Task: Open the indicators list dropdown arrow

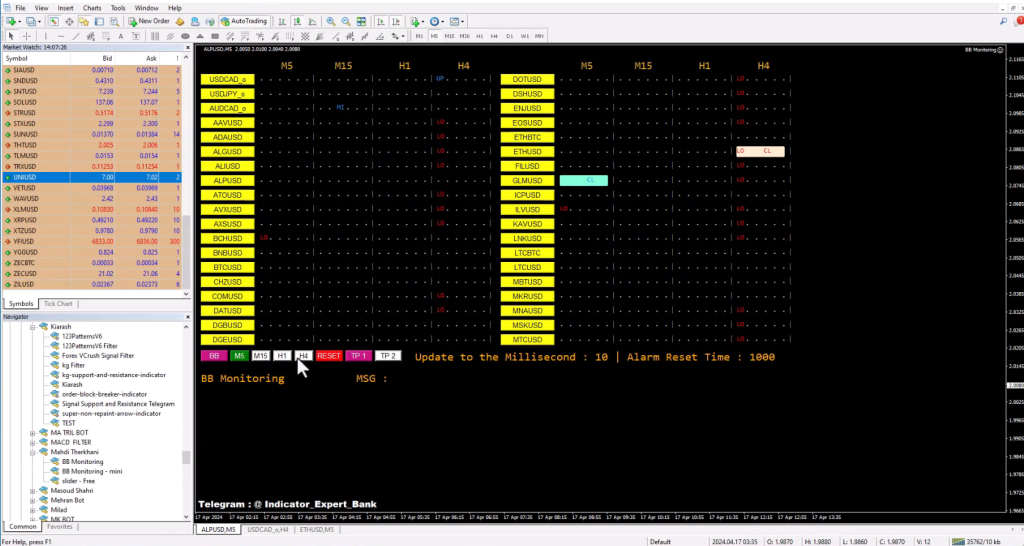Action: click(x=423, y=22)
